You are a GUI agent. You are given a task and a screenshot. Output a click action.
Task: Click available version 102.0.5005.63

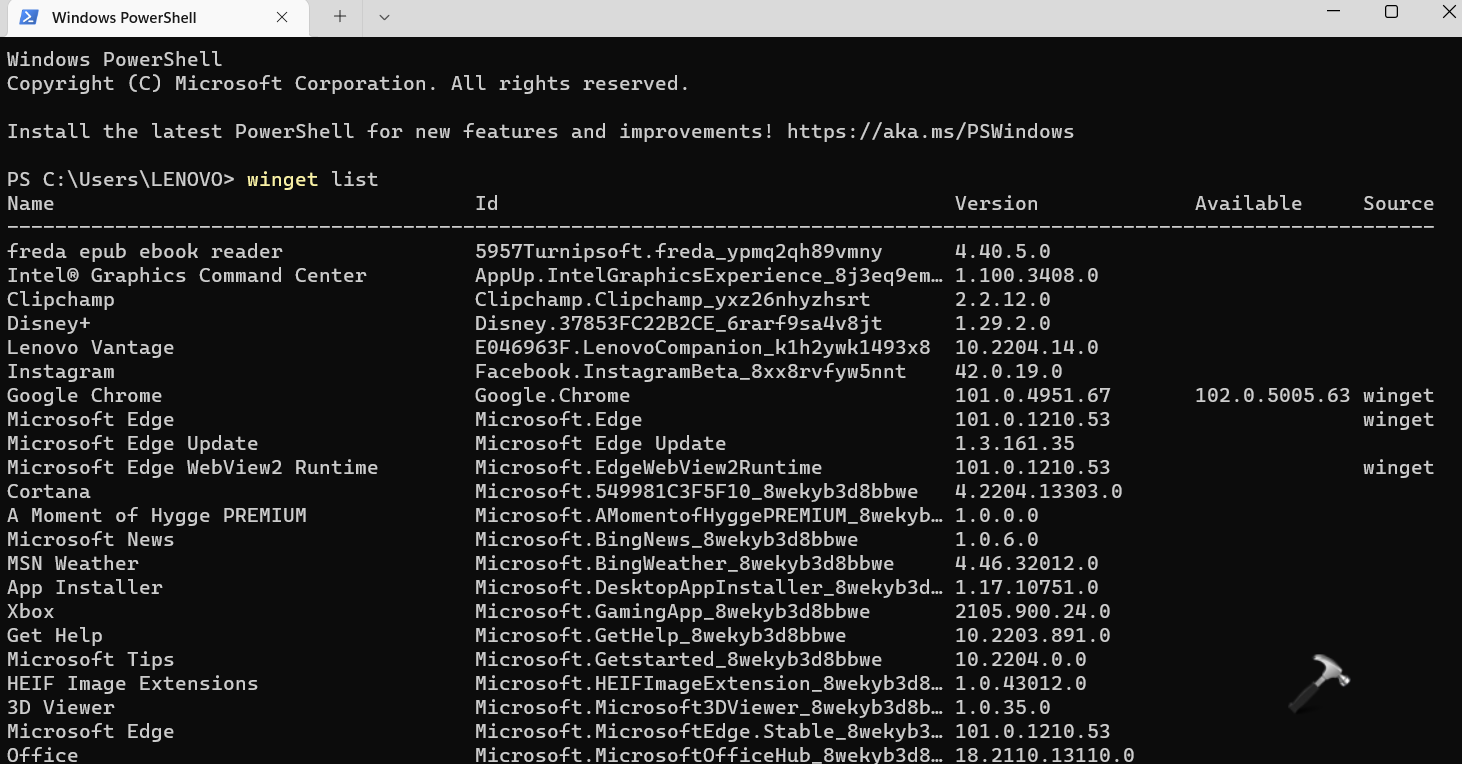click(x=1272, y=395)
